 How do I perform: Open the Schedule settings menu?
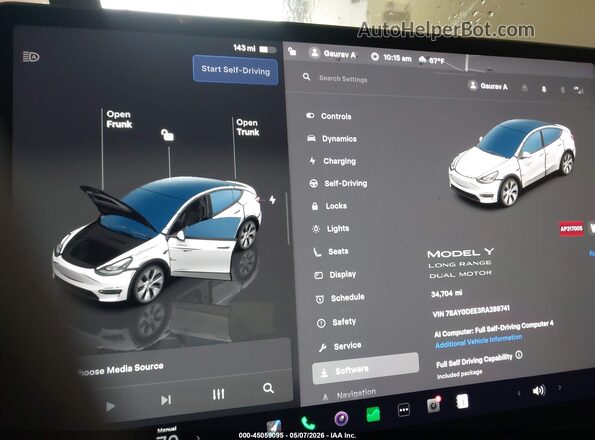pos(340,298)
